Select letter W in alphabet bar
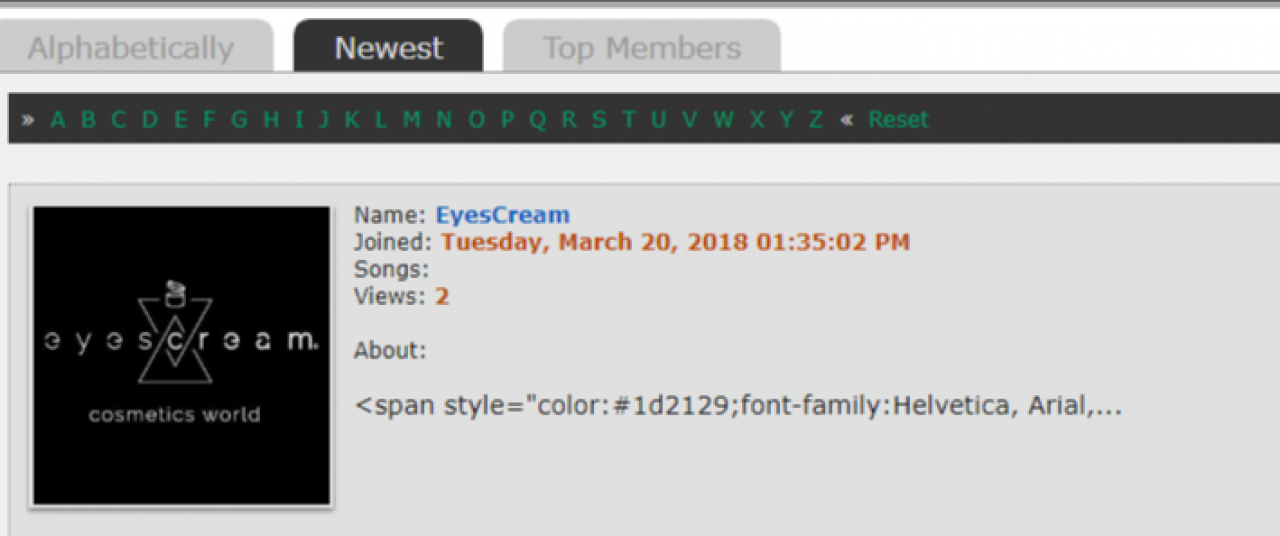This screenshot has height=536, width=1280. [x=723, y=120]
